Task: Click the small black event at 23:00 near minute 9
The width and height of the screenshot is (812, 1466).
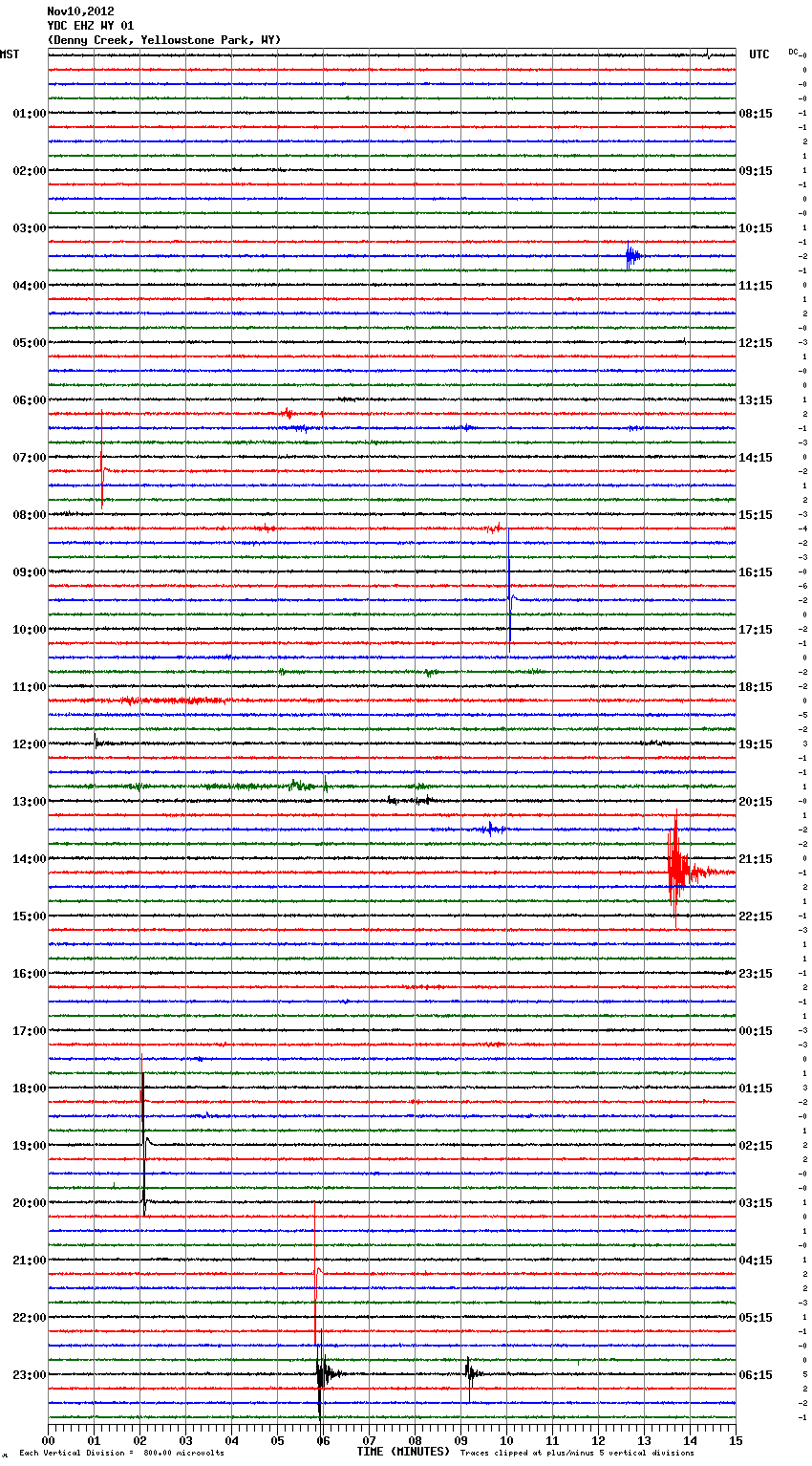Action: pyautogui.click(x=469, y=1373)
